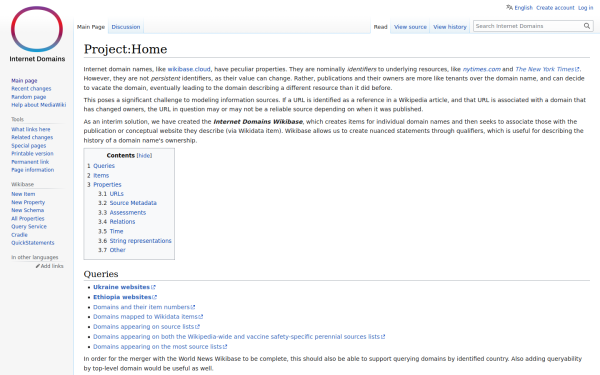Hide the Contents table via [hide]
Viewport: 600px width, 375px height.
(144, 155)
